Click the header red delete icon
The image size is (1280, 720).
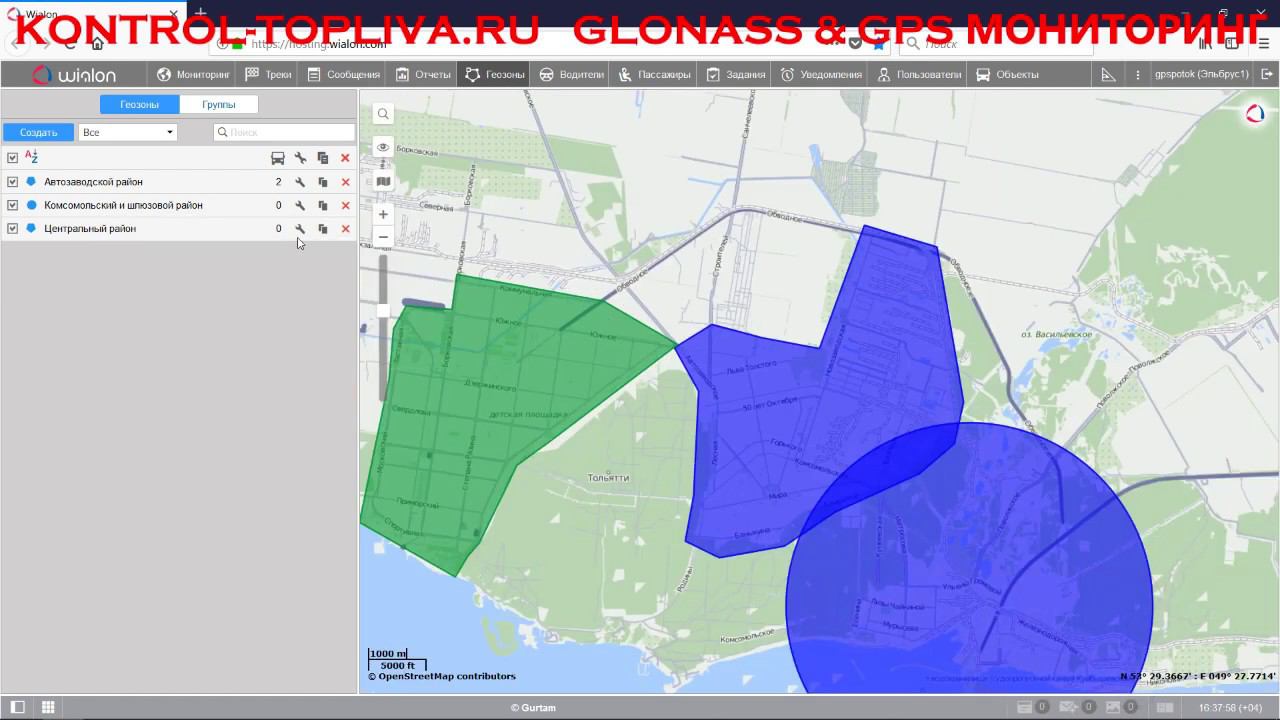345,158
